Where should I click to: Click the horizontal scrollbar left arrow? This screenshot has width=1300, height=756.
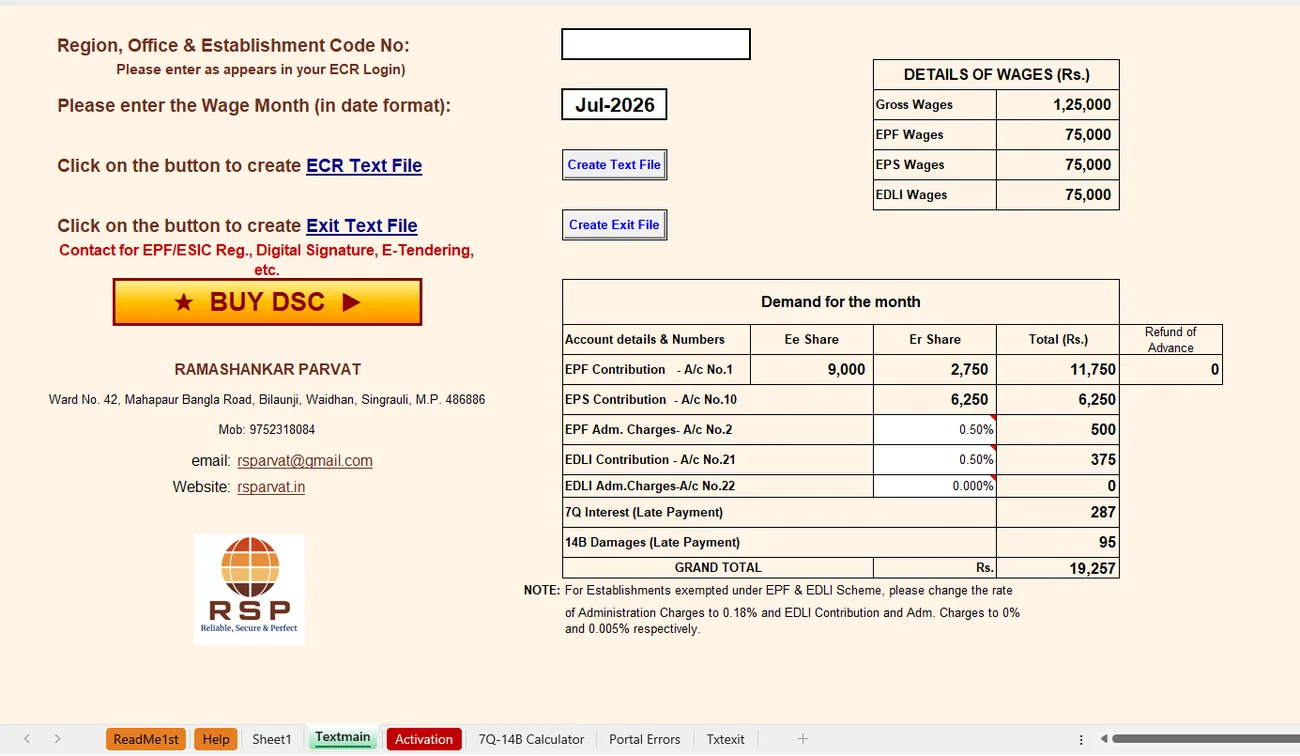tap(1104, 739)
